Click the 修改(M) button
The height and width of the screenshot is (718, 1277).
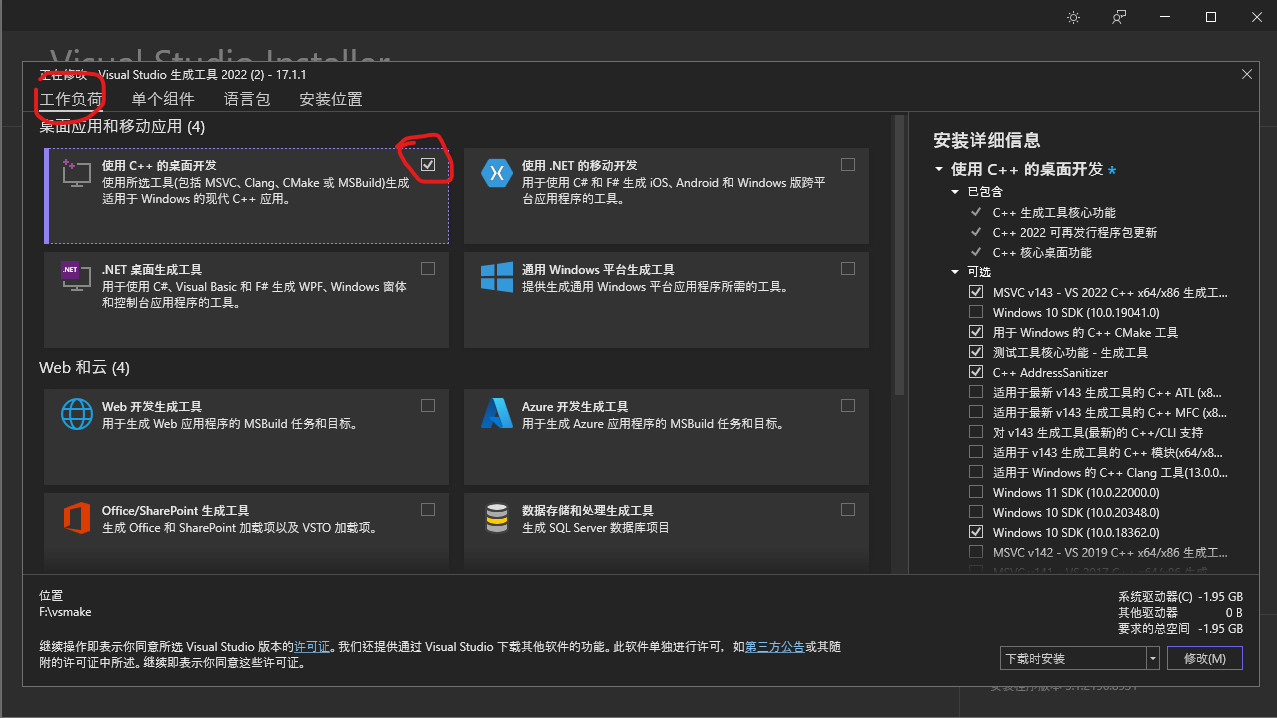click(1205, 659)
